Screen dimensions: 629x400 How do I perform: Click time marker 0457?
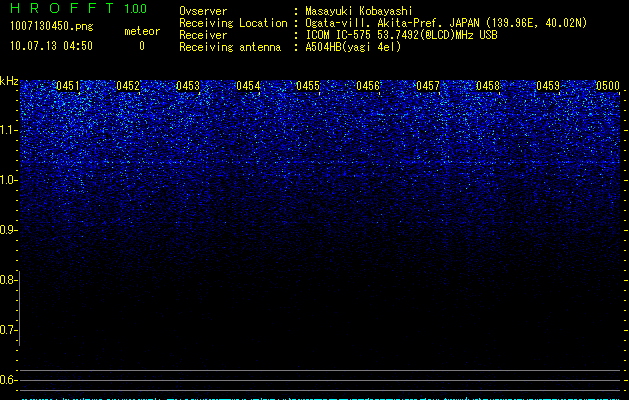coord(428,86)
